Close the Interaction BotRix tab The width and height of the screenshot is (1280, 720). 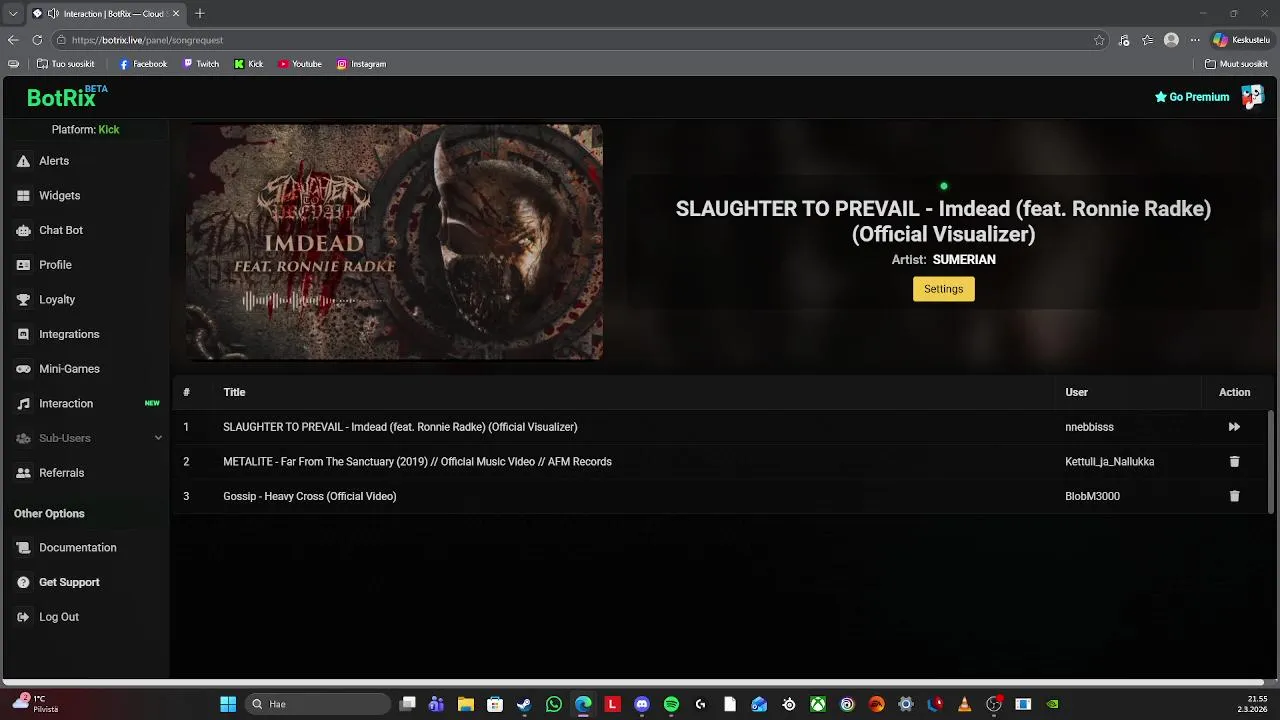coord(176,14)
